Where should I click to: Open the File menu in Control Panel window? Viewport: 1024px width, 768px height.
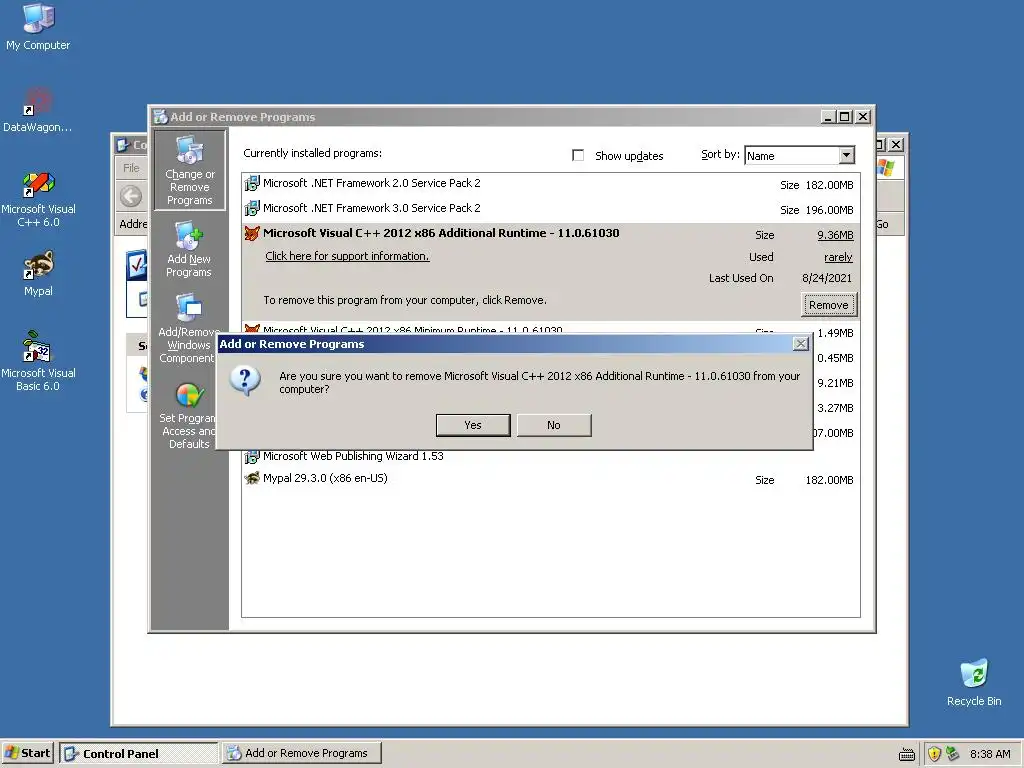coord(131,168)
